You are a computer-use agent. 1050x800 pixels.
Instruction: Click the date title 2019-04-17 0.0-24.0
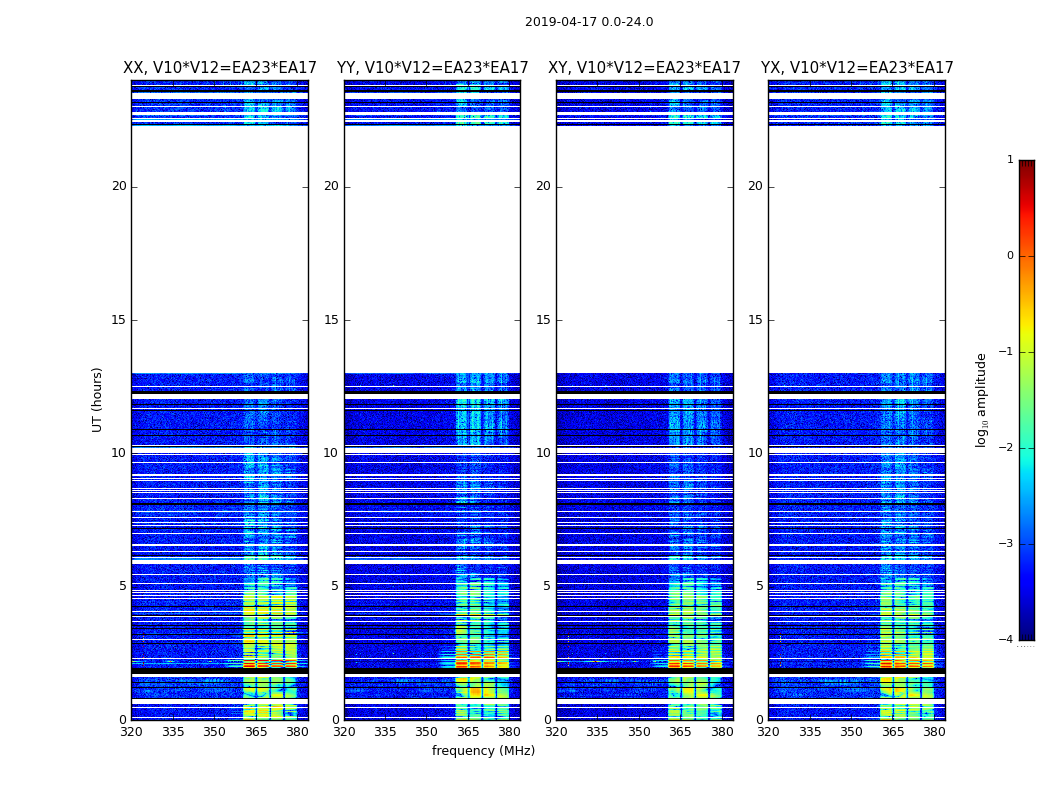[x=588, y=22]
